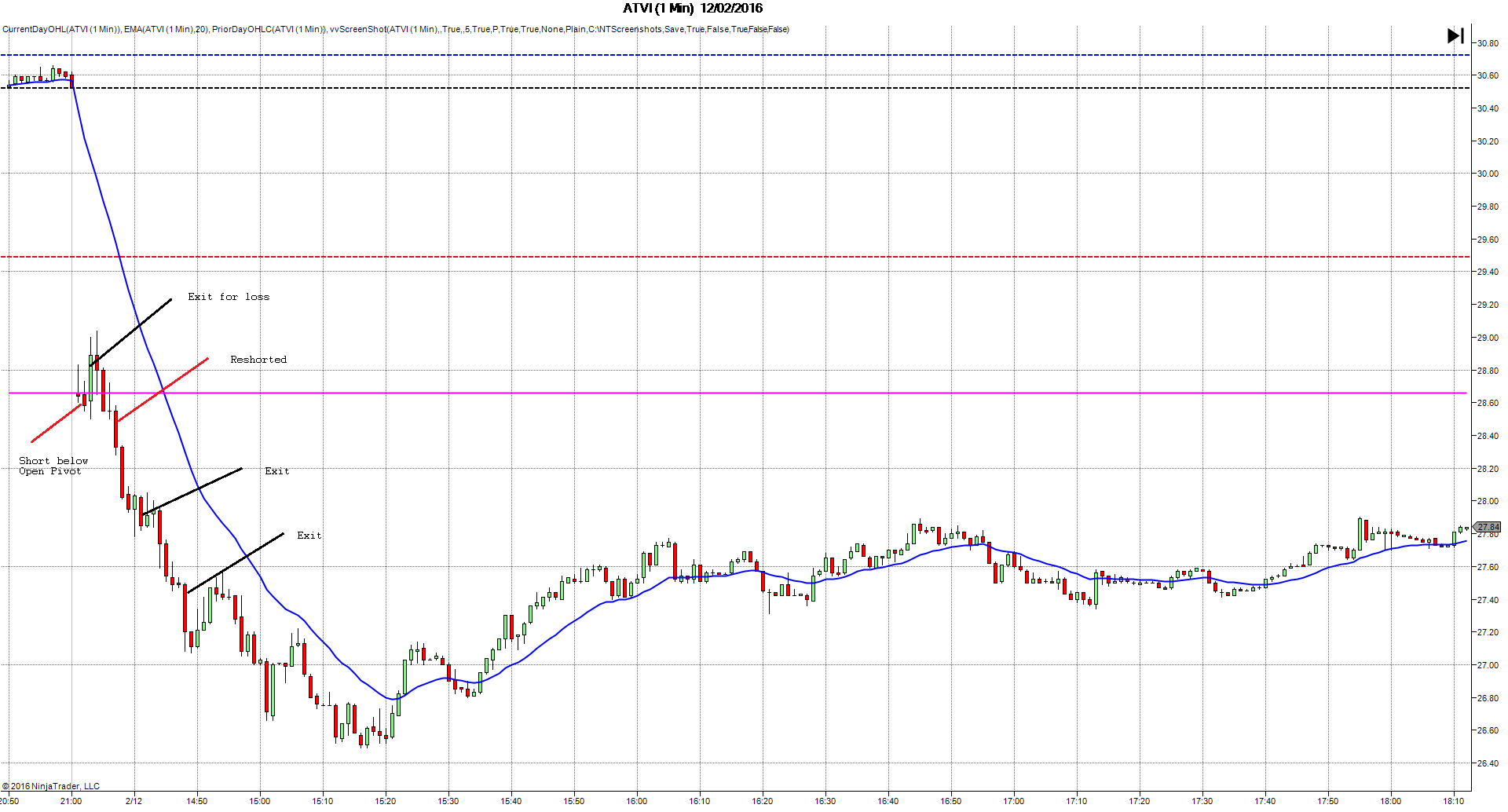Click the 15:10 time axis label
1508x812 pixels.
click(x=323, y=801)
